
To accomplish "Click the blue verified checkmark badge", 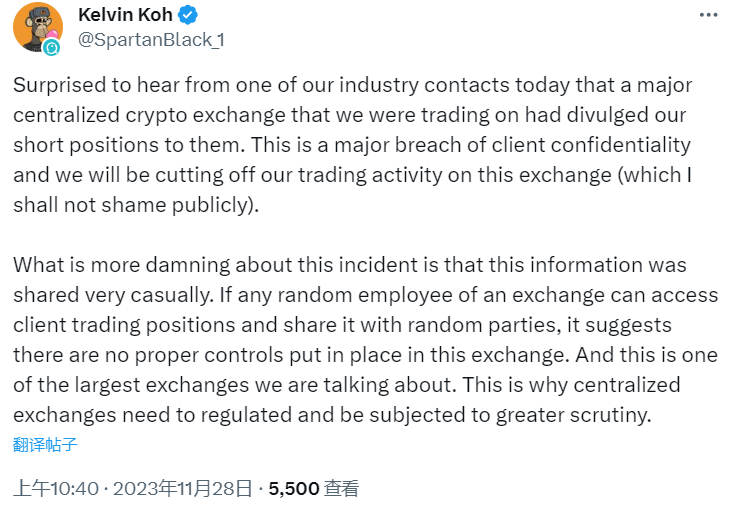I will pyautogui.click(x=187, y=15).
